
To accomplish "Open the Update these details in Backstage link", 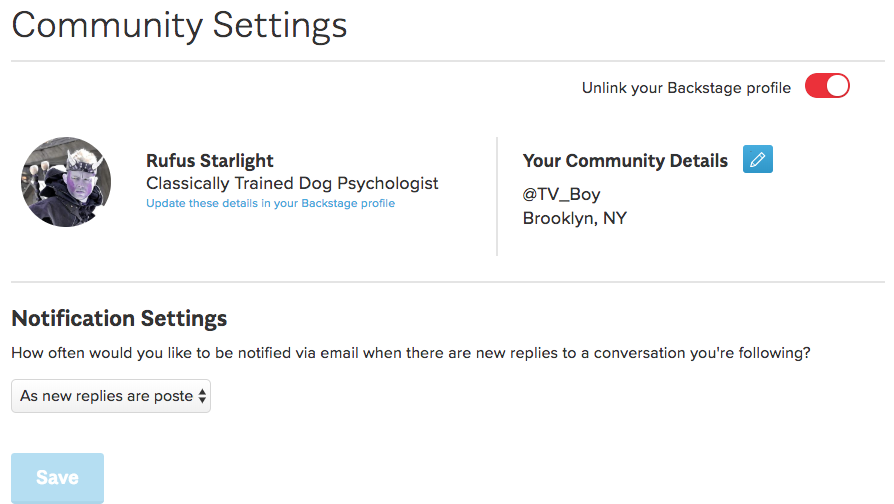I will click(270, 203).
